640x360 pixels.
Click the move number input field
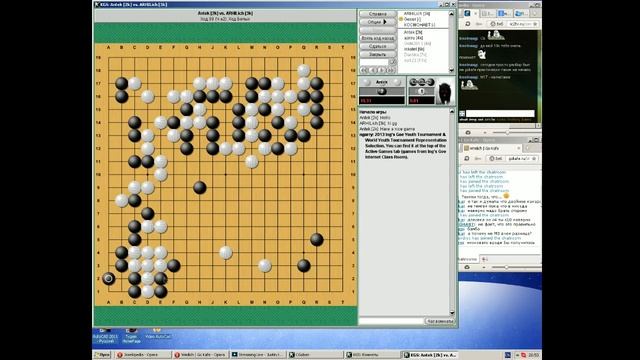click(x=374, y=62)
